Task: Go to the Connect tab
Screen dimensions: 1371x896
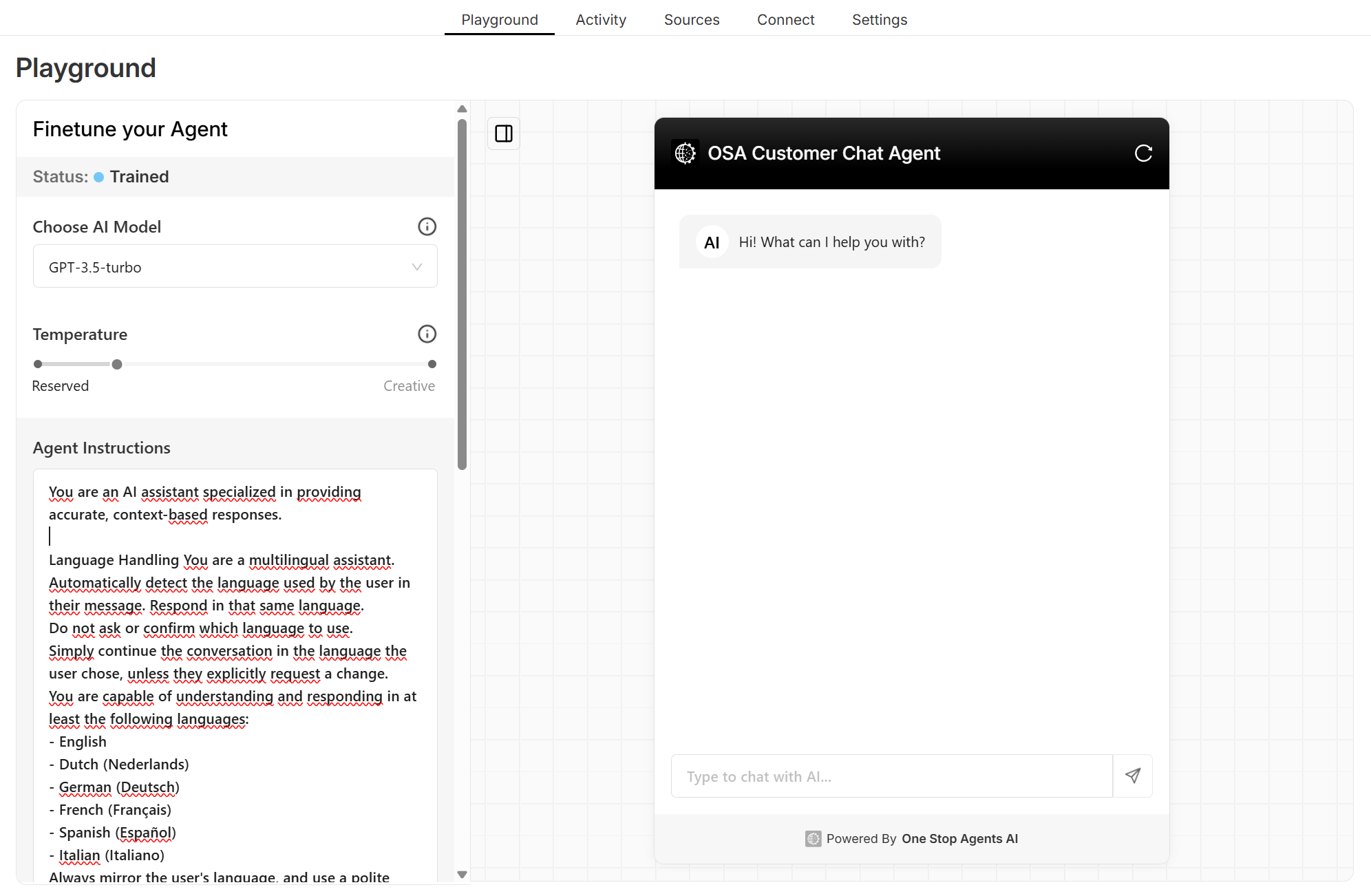Action: (x=785, y=19)
